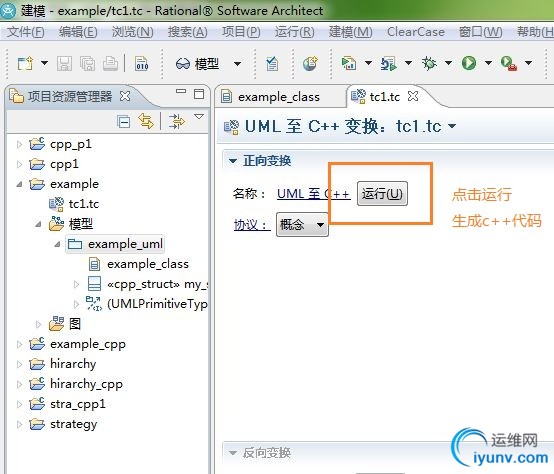554x474 pixels.
Task: Expand the 图 diagrams folder
Action: pos(38,324)
